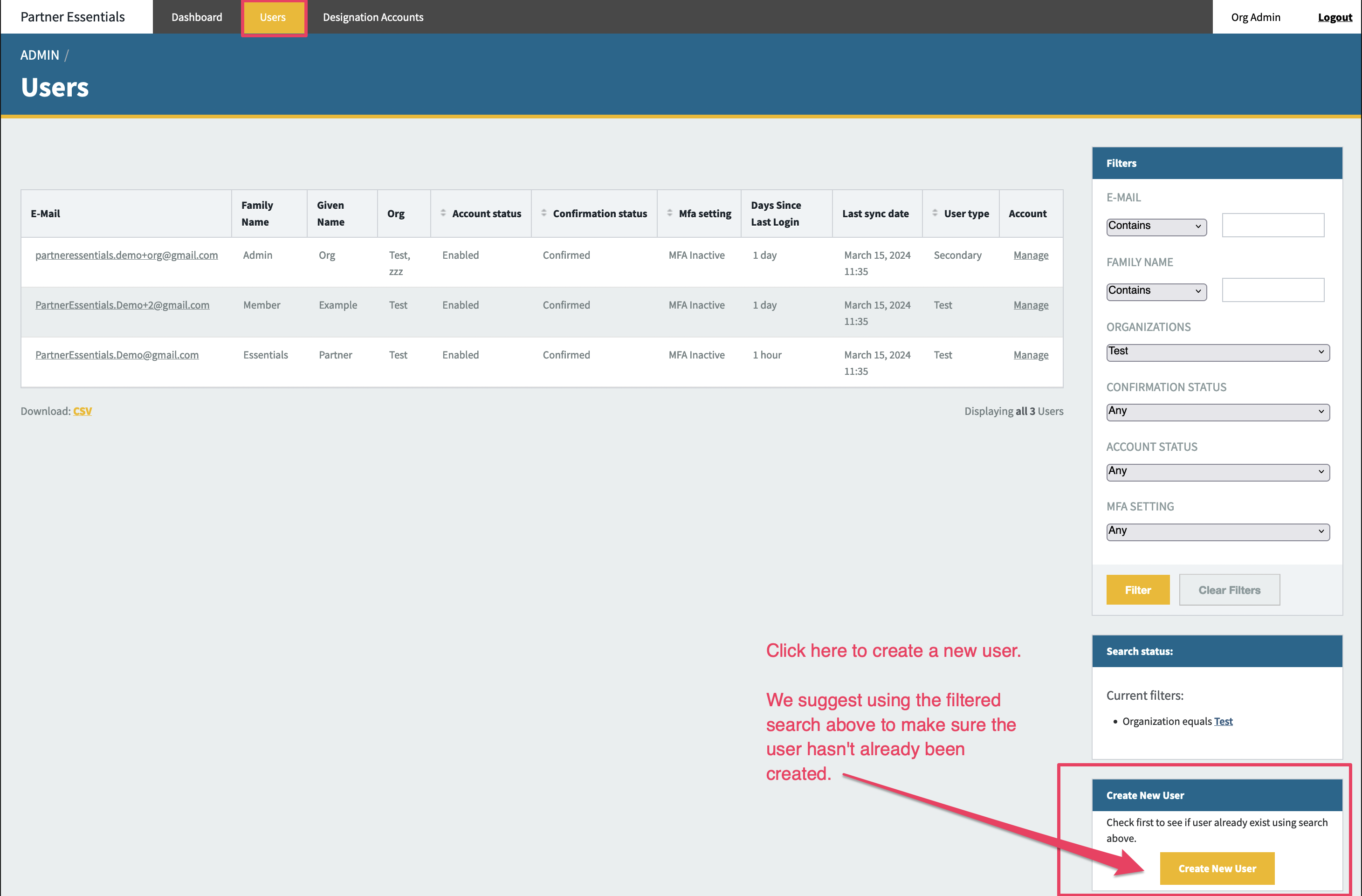Open Family Name Contains match dropdown
1362x896 pixels.
1156,291
